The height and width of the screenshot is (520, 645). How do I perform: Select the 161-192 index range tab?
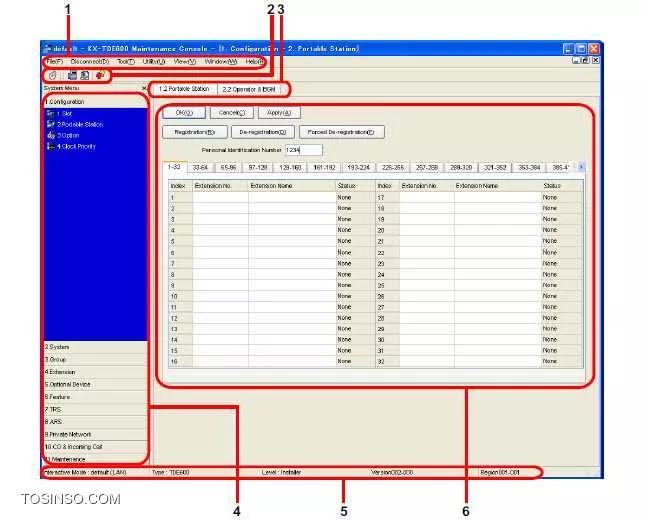(x=324, y=167)
